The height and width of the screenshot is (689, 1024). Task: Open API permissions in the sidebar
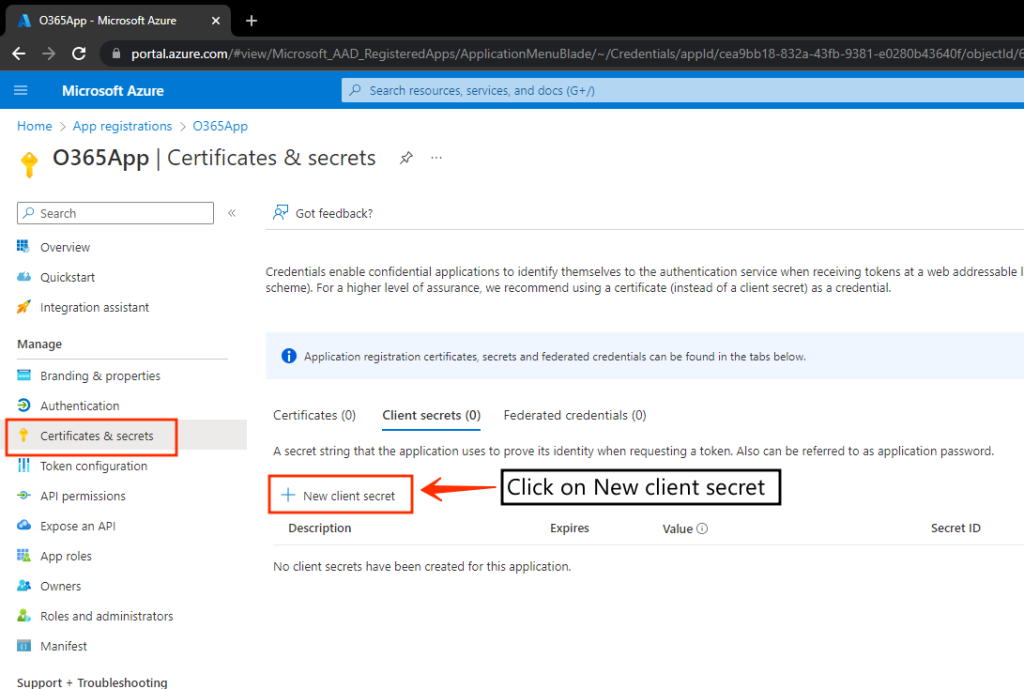pyautogui.click(x=82, y=496)
